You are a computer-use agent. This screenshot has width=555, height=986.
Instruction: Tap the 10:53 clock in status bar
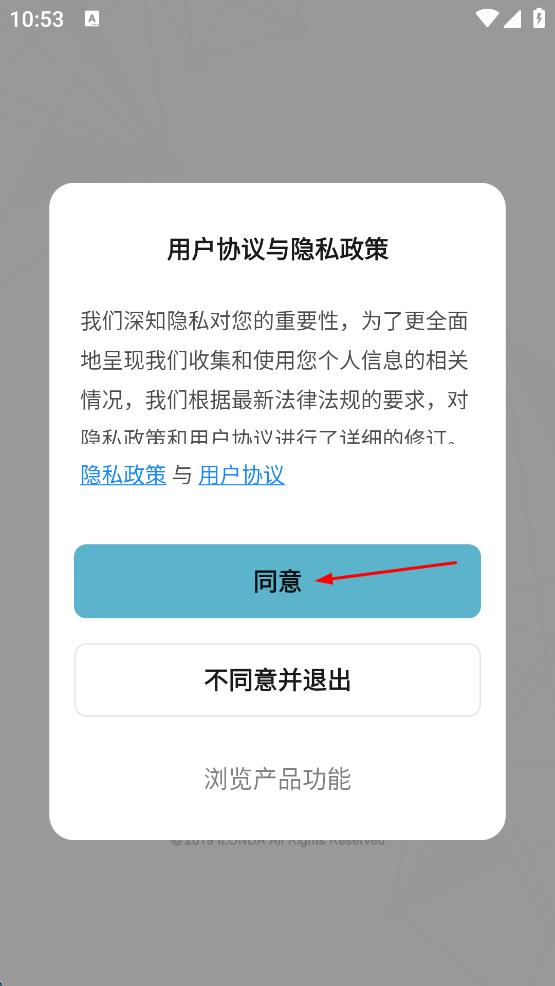(x=36, y=19)
